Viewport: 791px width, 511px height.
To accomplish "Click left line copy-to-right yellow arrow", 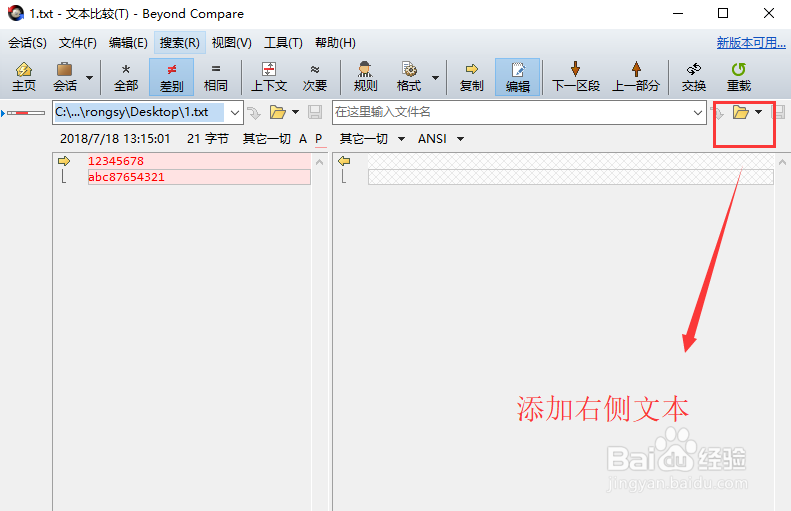I will pyautogui.click(x=64, y=161).
